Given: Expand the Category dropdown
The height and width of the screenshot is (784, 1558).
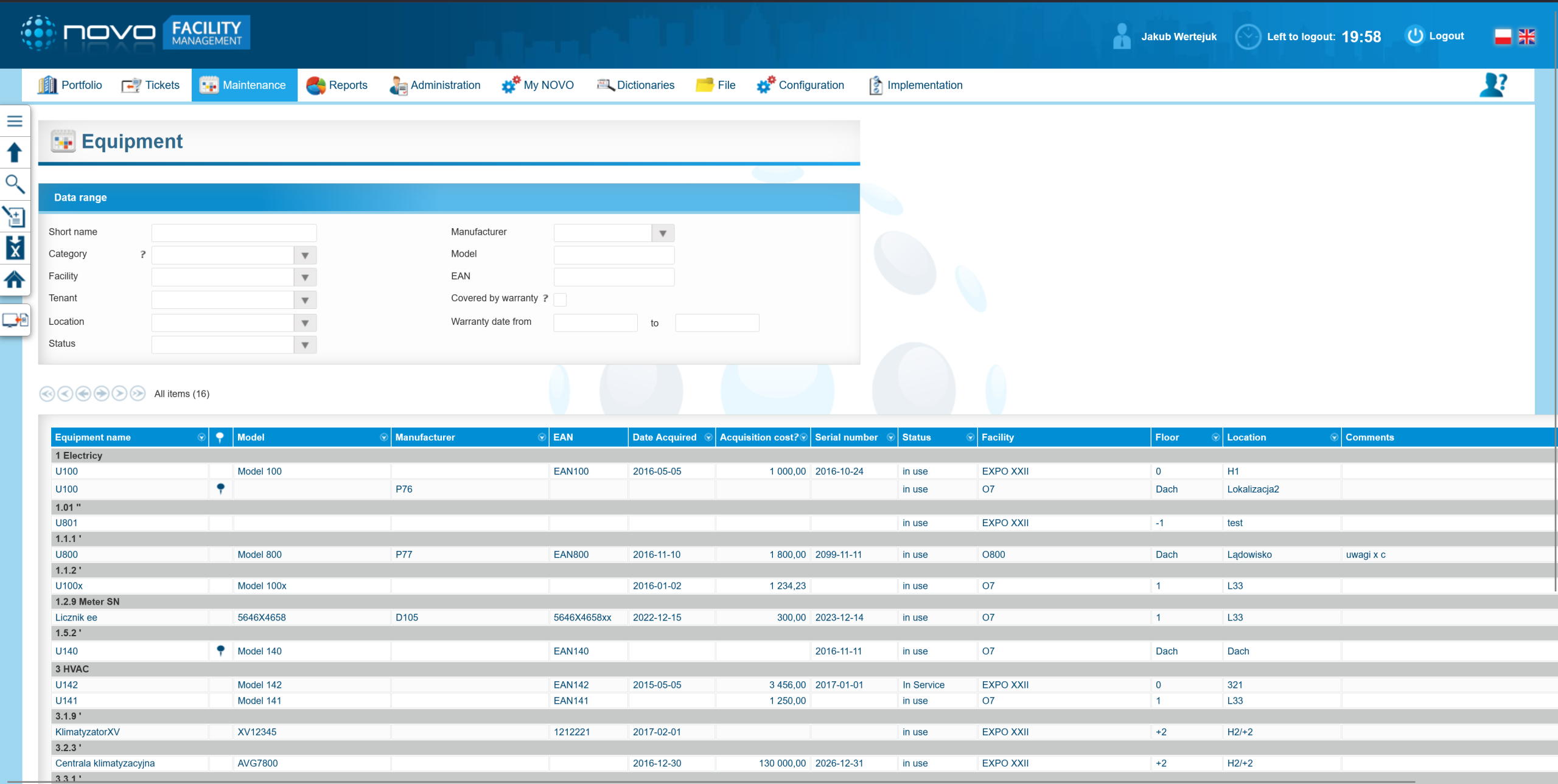Looking at the screenshot, I should 305,255.
